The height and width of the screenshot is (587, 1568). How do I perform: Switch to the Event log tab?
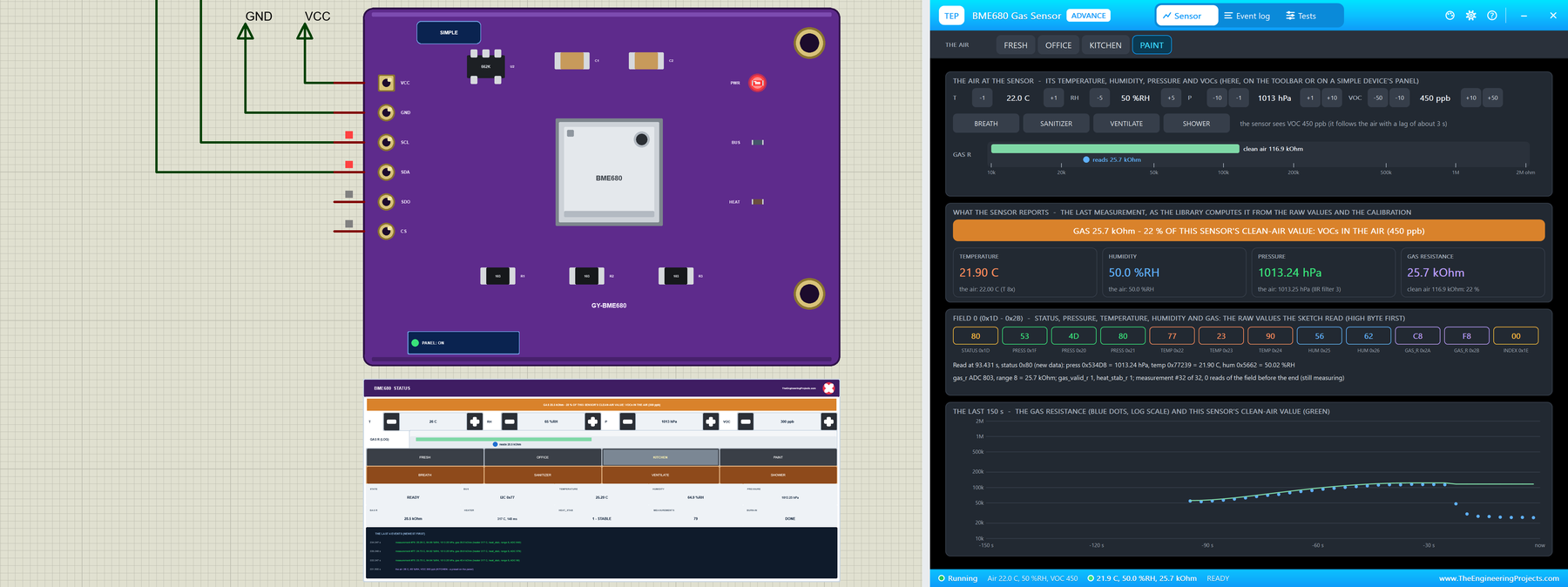tap(1247, 16)
